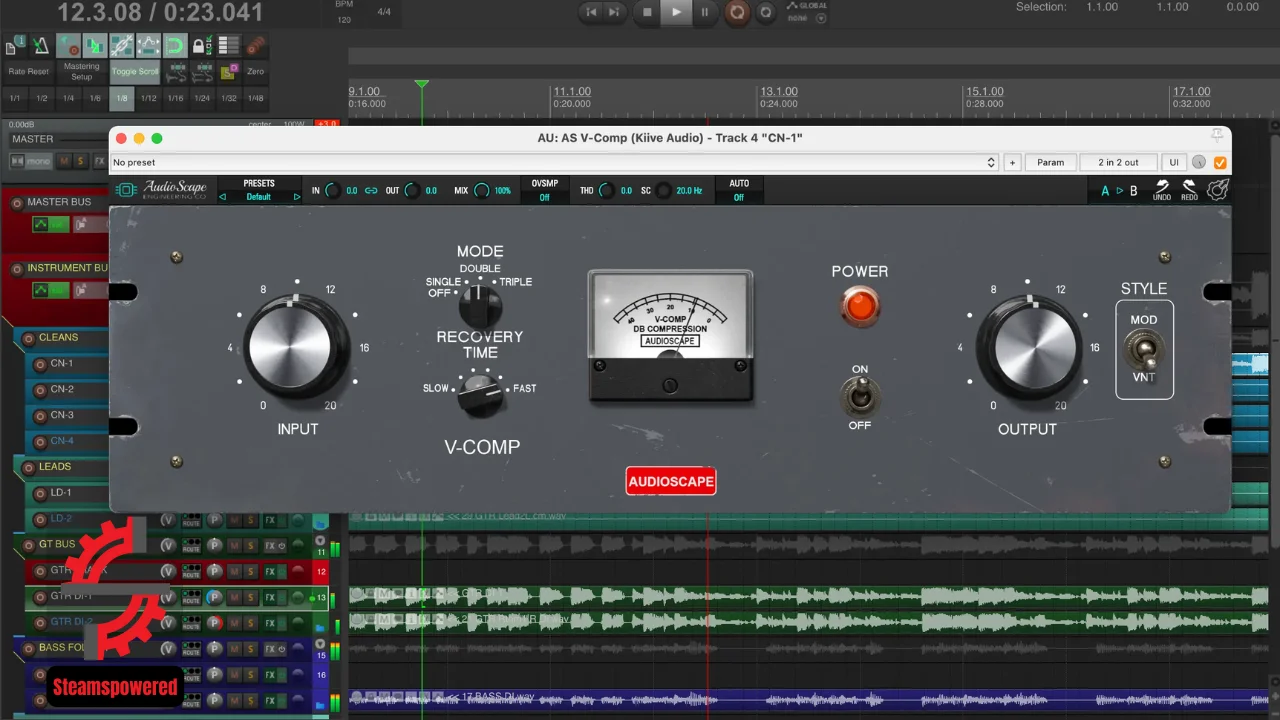Image resolution: width=1280 pixels, height=720 pixels.
Task: Click the Play button in transport
Action: coord(676,11)
